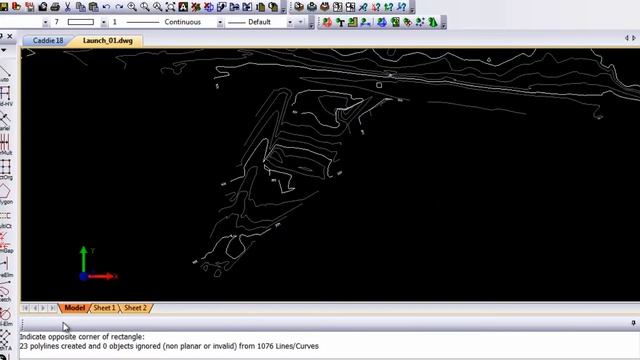Go to the last layout tab arrow
640x360 pixels.
tap(52, 308)
